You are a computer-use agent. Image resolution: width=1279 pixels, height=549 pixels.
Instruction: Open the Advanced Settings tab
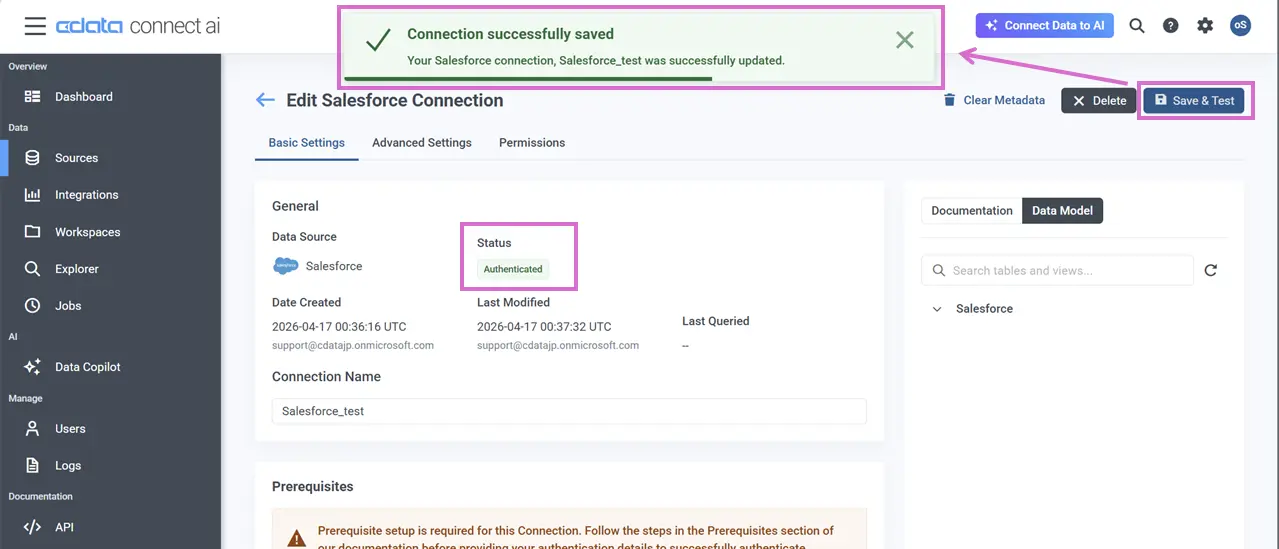click(421, 143)
